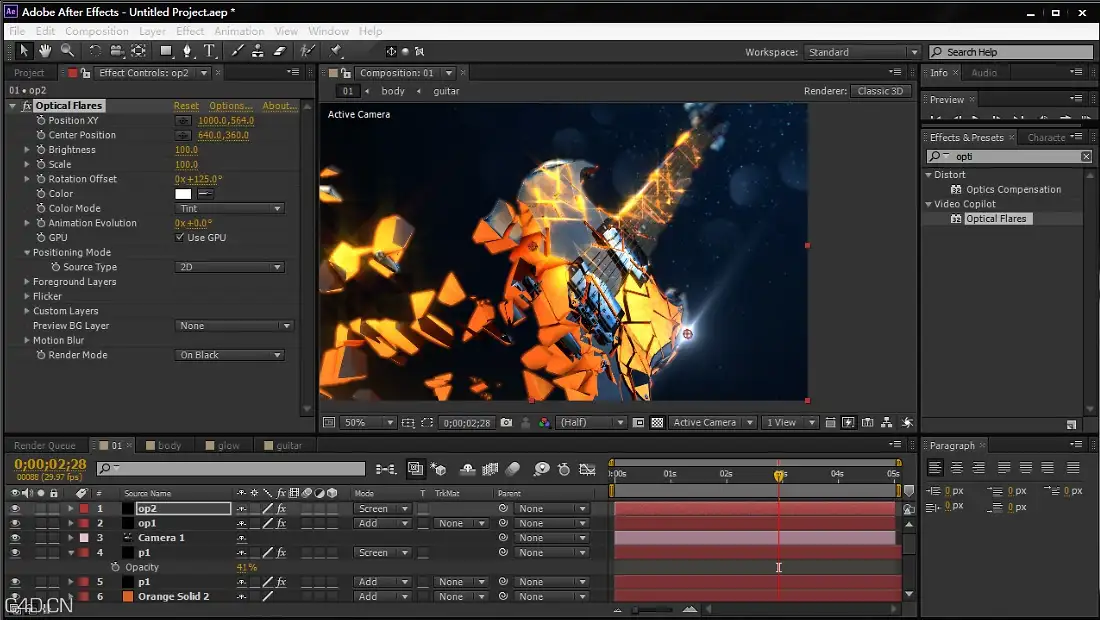Viewport: 1100px width, 620px height.
Task: Hide the Camera 1 layer
Action: point(15,538)
